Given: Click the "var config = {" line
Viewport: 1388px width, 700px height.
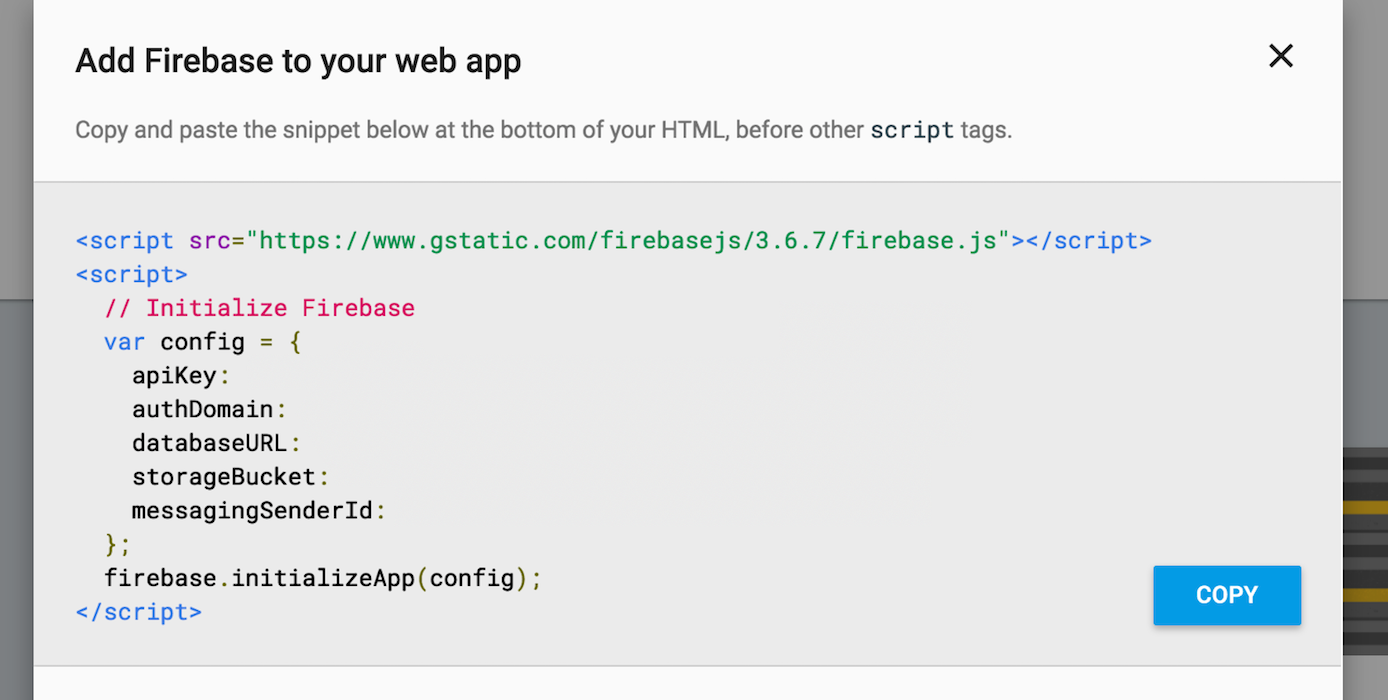Looking at the screenshot, I should coord(202,342).
